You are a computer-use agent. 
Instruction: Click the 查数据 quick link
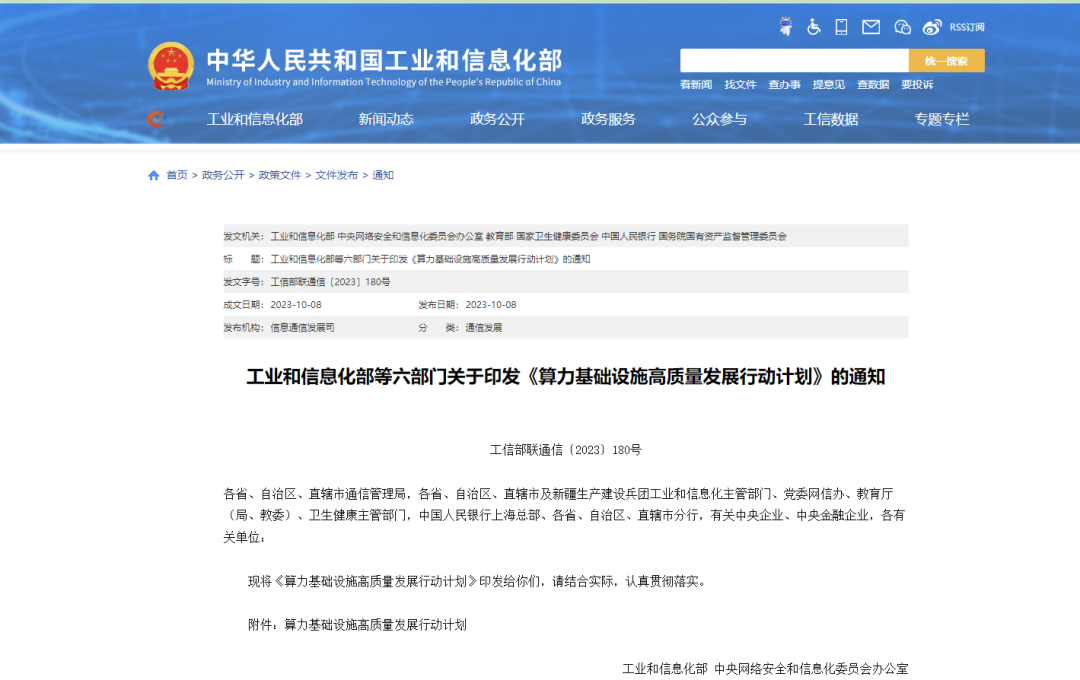click(x=873, y=84)
